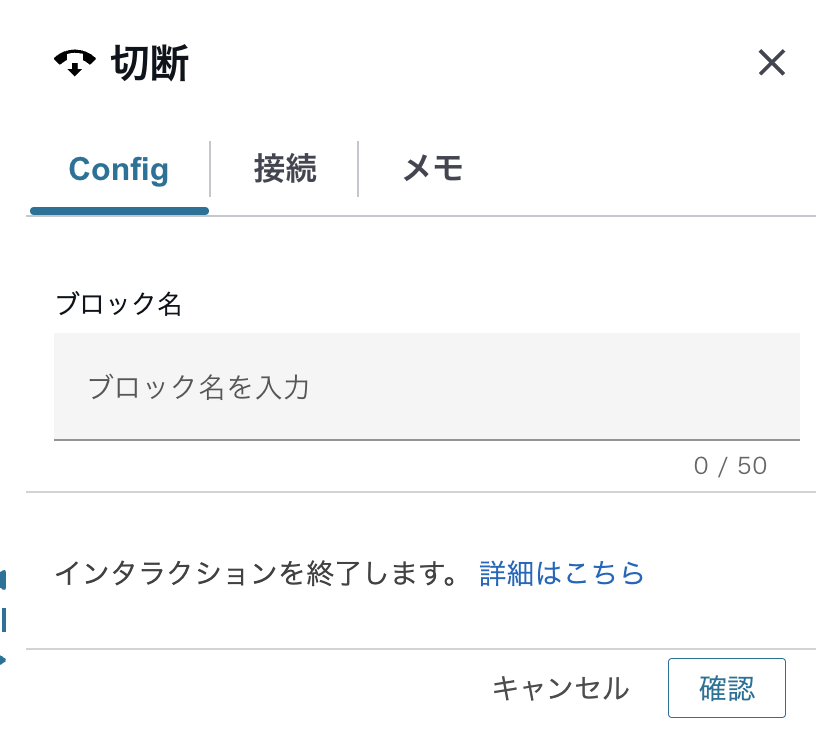
Task: Click the separator line above キャンセル button
Action: [420, 649]
